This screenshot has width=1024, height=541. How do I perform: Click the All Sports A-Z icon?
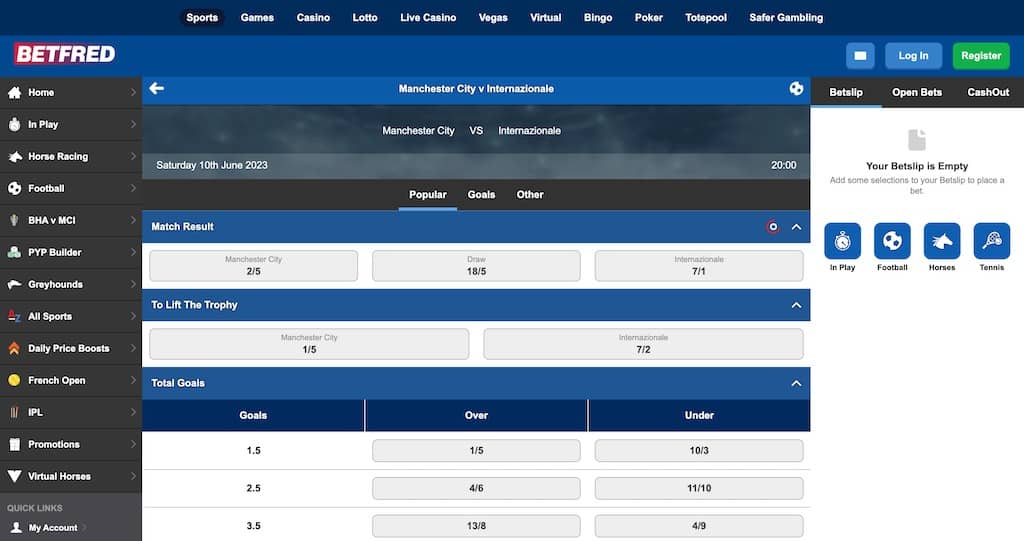pos(14,316)
